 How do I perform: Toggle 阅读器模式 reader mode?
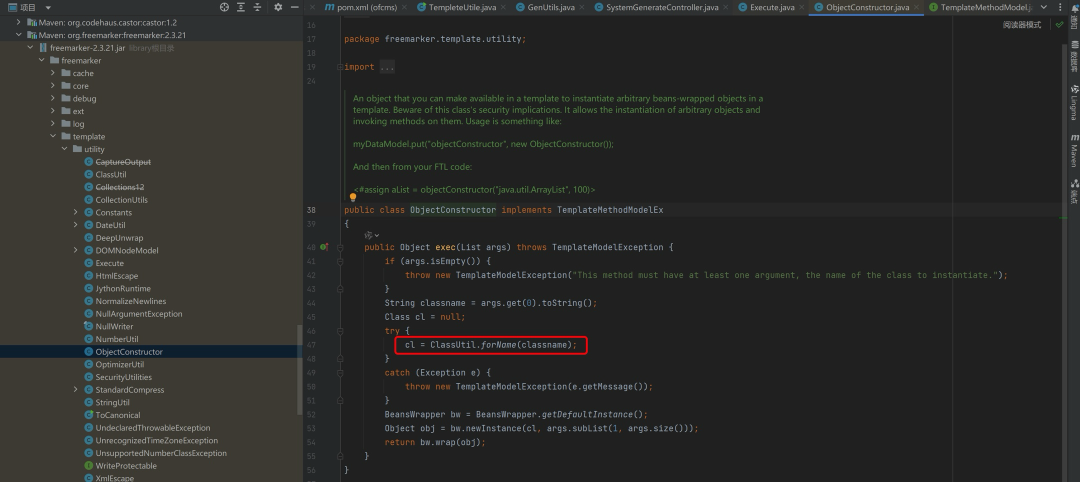point(1021,25)
